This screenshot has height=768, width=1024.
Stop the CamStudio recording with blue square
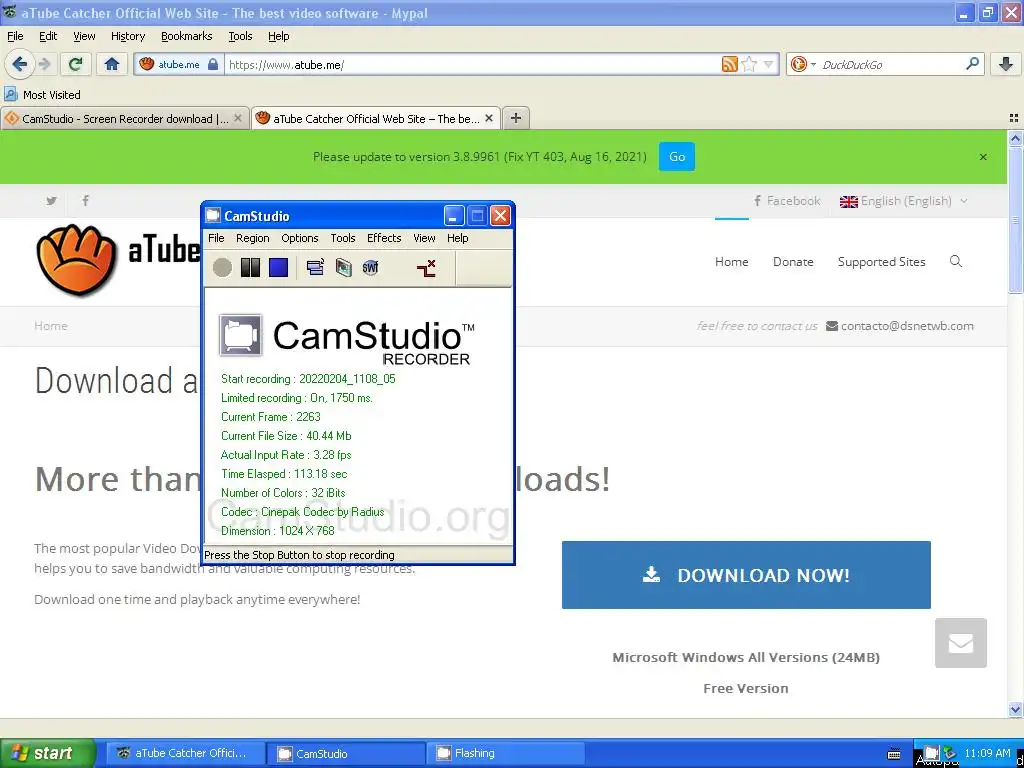pos(278,267)
